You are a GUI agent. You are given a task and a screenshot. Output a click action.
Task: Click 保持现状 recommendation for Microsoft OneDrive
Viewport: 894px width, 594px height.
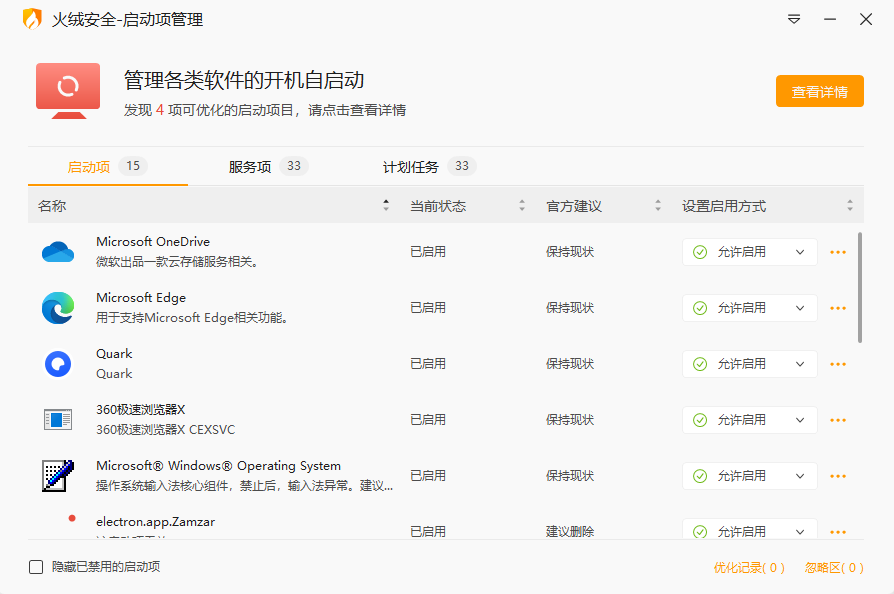coord(570,252)
